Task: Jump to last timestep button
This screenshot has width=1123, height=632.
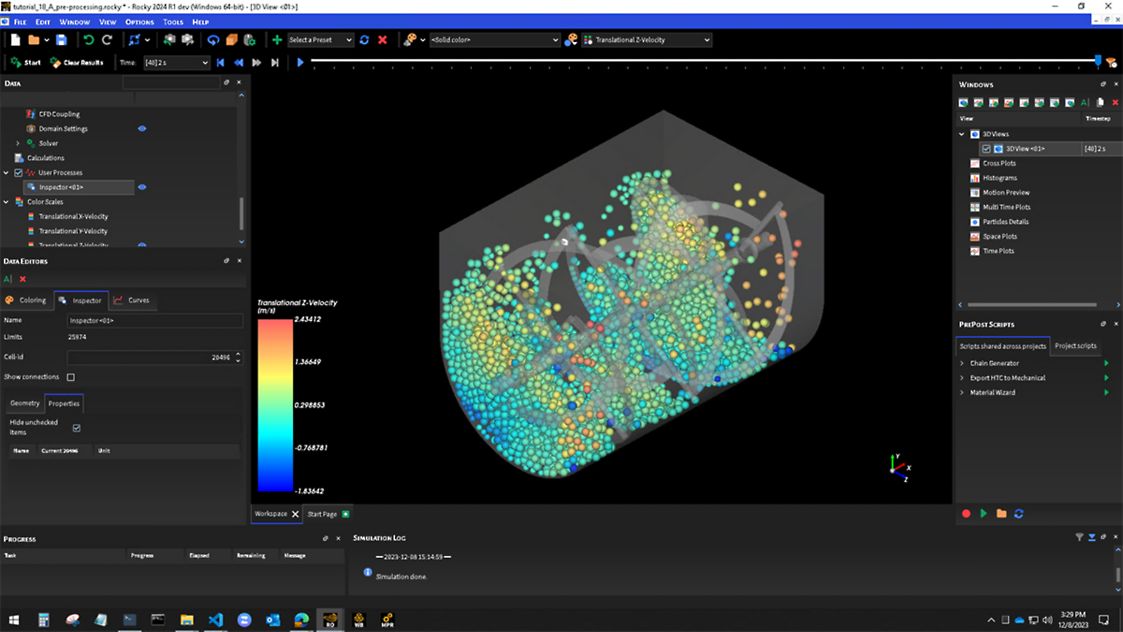Action: [x=275, y=63]
